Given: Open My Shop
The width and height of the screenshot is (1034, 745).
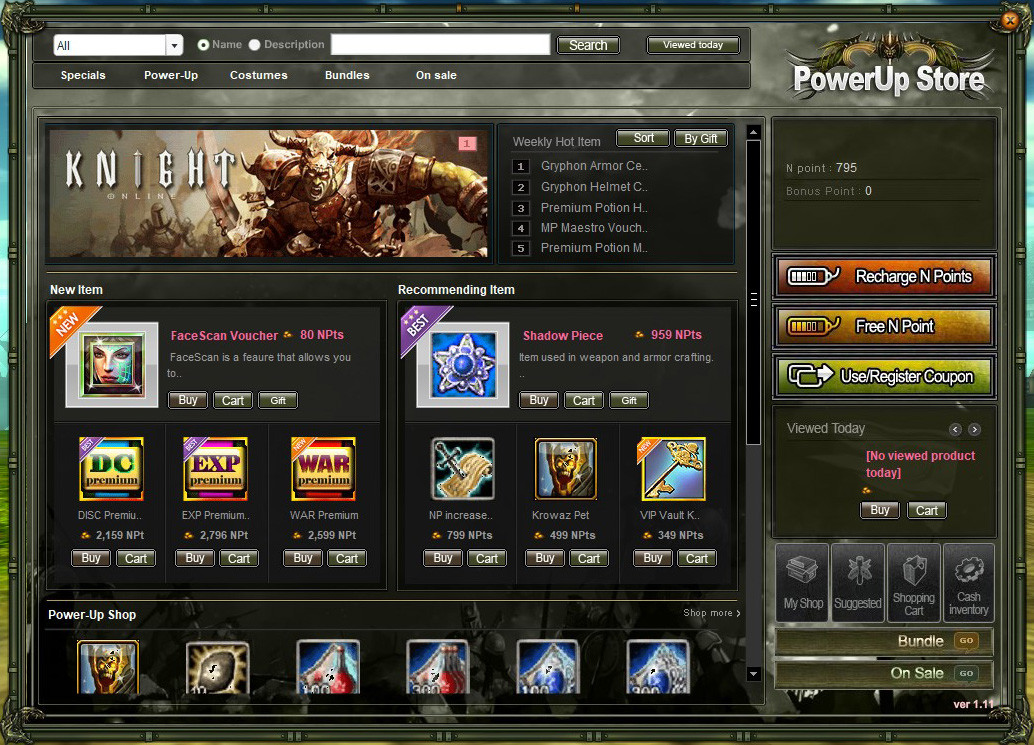Looking at the screenshot, I should pyautogui.click(x=803, y=582).
